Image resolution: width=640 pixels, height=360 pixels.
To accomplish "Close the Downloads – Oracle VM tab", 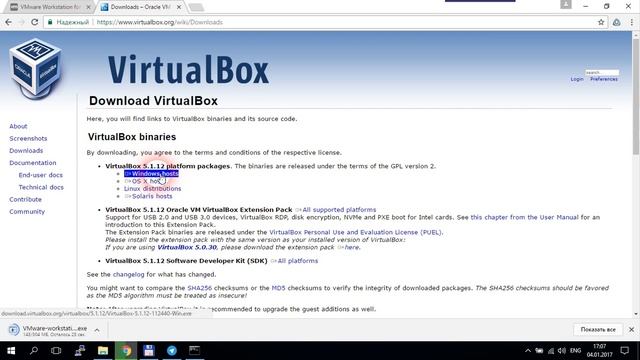I will [179, 7].
